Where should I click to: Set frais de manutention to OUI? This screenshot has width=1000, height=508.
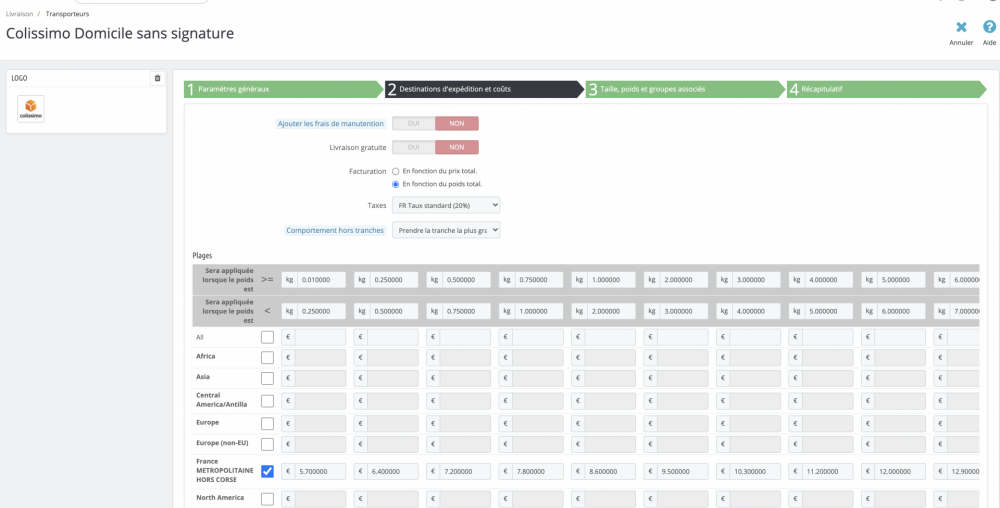[x=413, y=124]
